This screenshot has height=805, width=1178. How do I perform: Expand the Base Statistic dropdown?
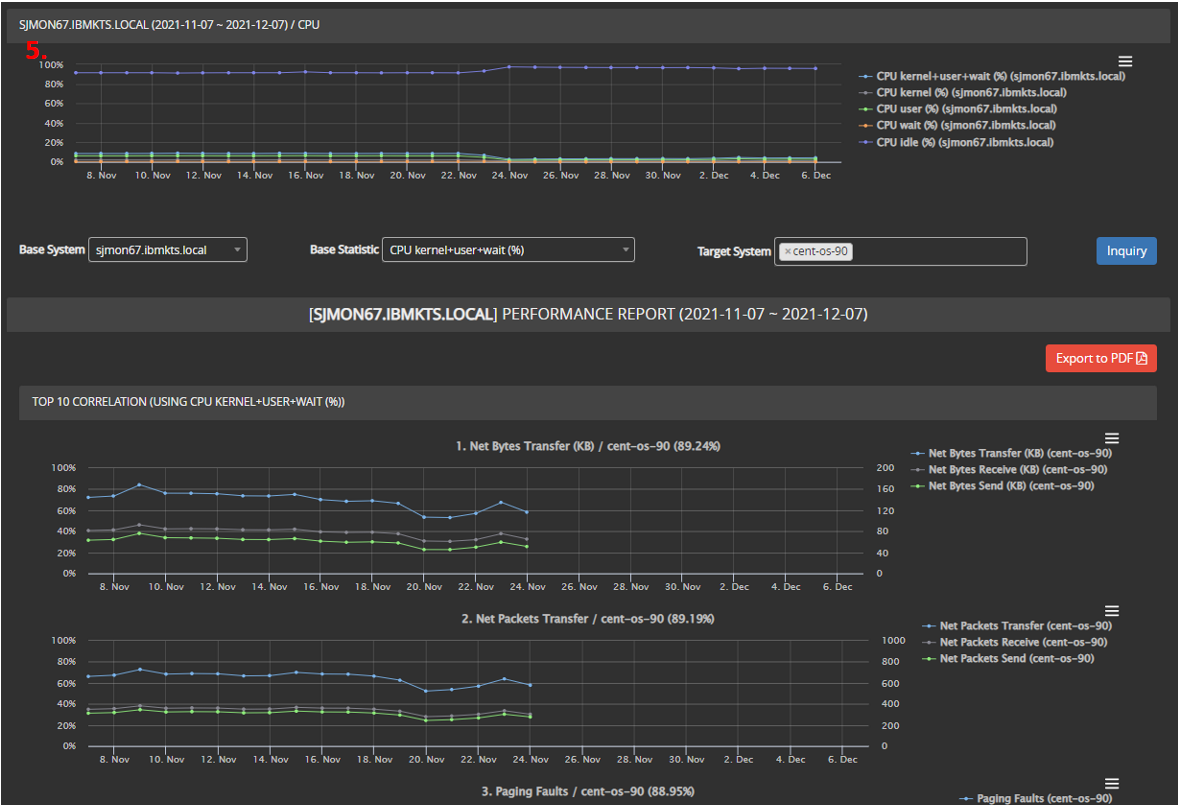click(508, 250)
